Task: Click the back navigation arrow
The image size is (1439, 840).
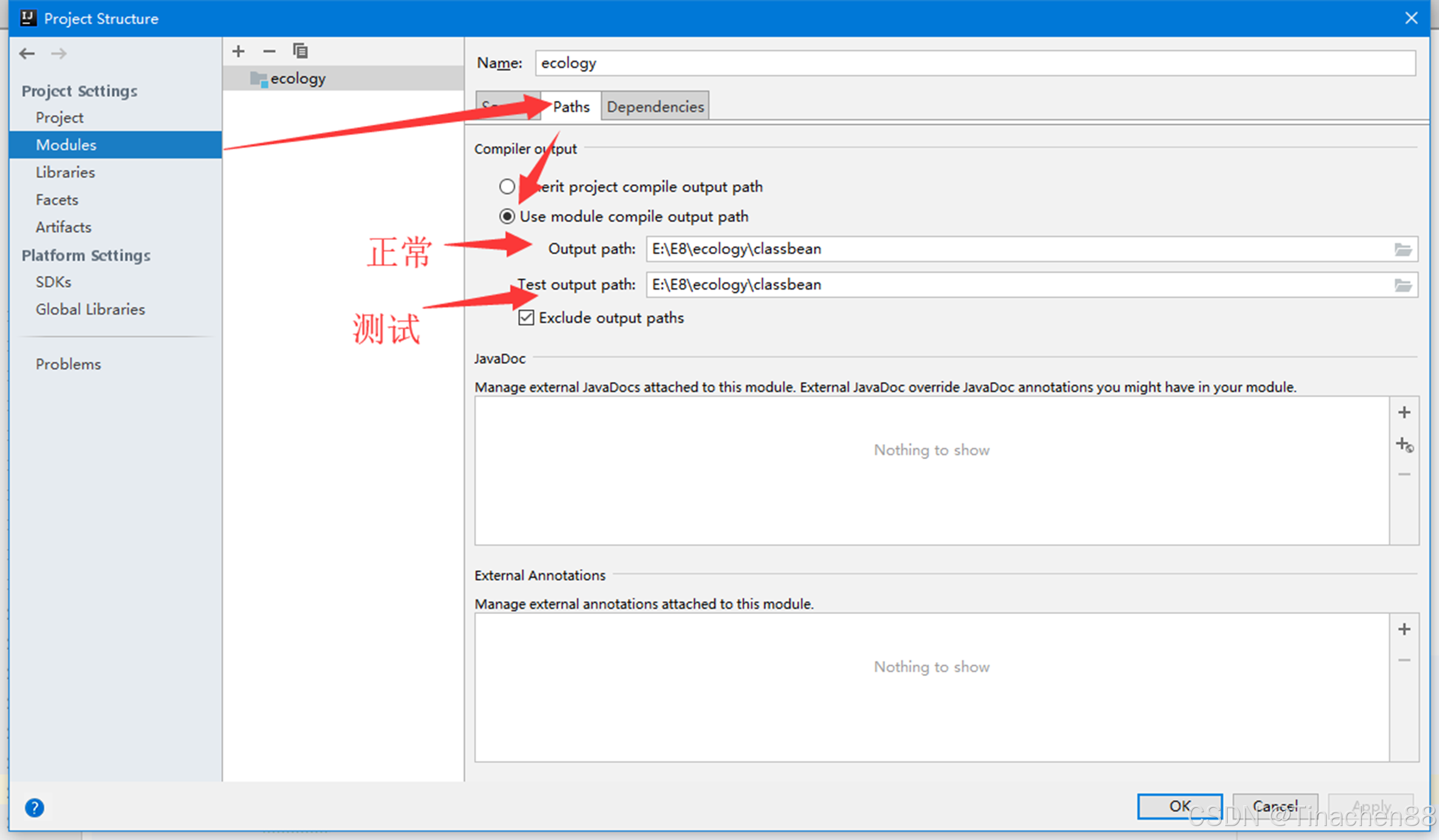Action: tap(27, 53)
